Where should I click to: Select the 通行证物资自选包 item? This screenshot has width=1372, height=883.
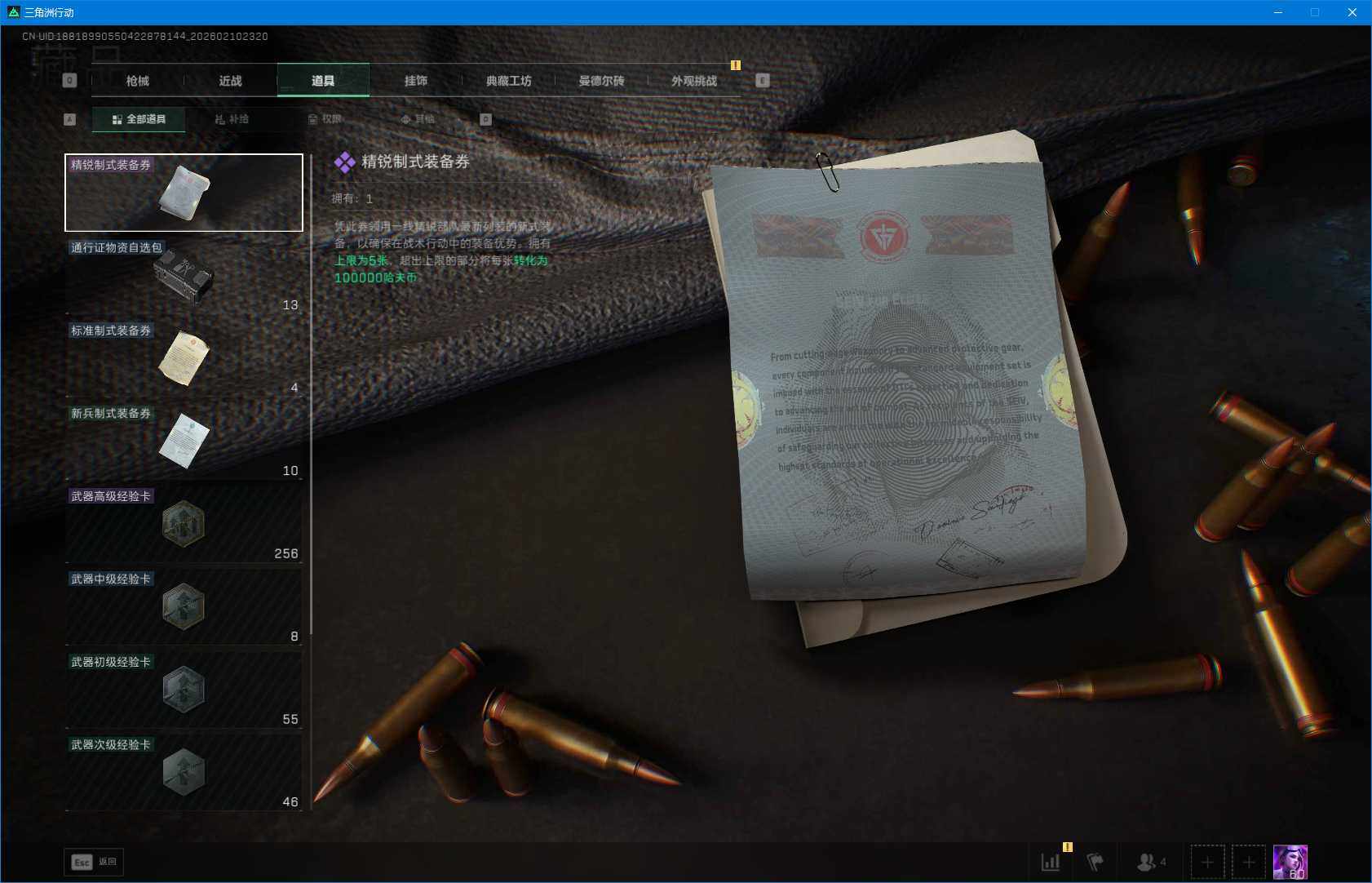(184, 276)
